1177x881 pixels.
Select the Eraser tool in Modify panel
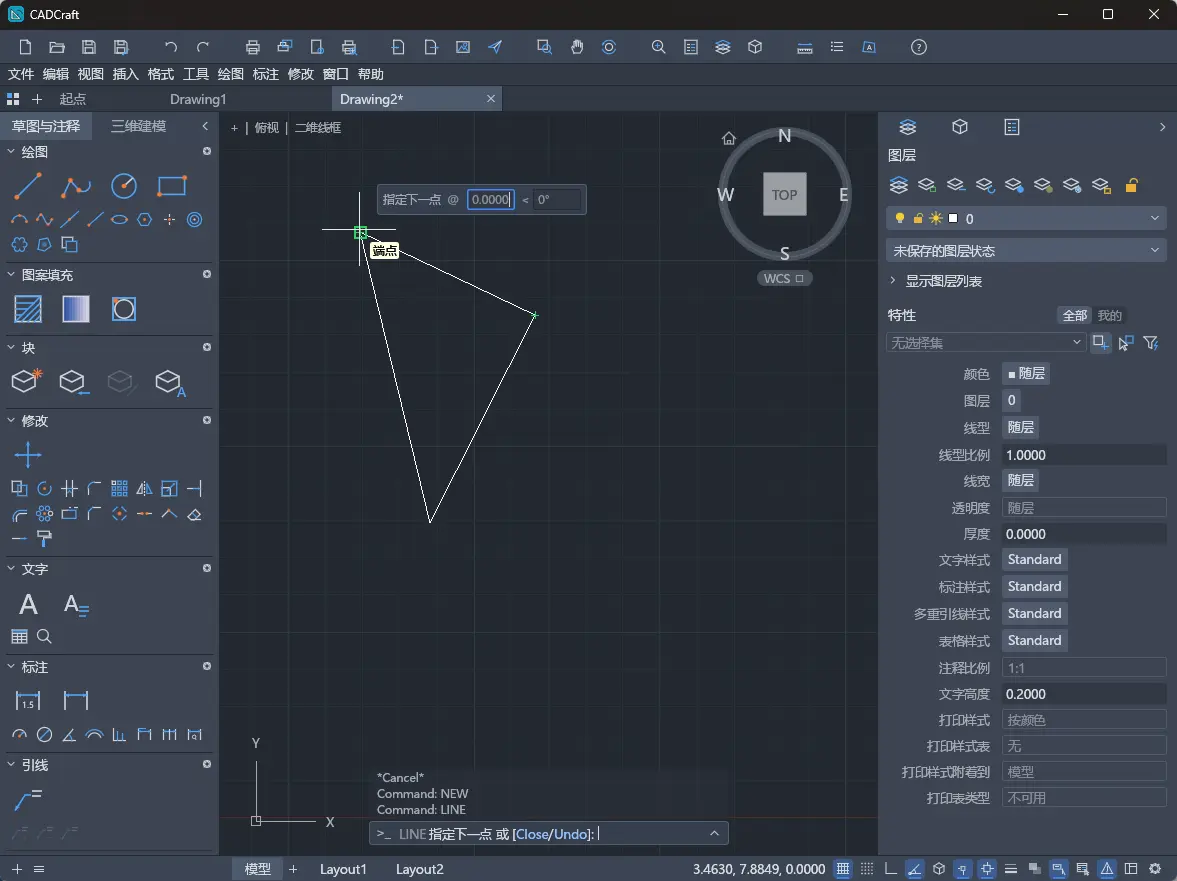pyautogui.click(x=194, y=514)
